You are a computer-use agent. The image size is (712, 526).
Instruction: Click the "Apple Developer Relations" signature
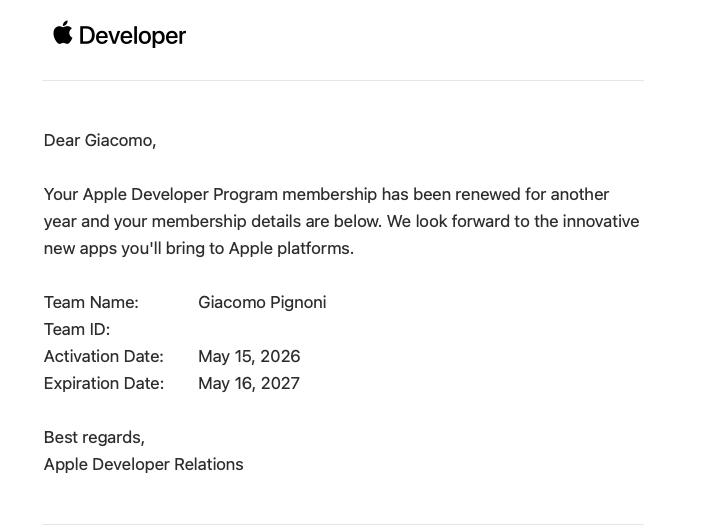pyautogui.click(x=143, y=465)
